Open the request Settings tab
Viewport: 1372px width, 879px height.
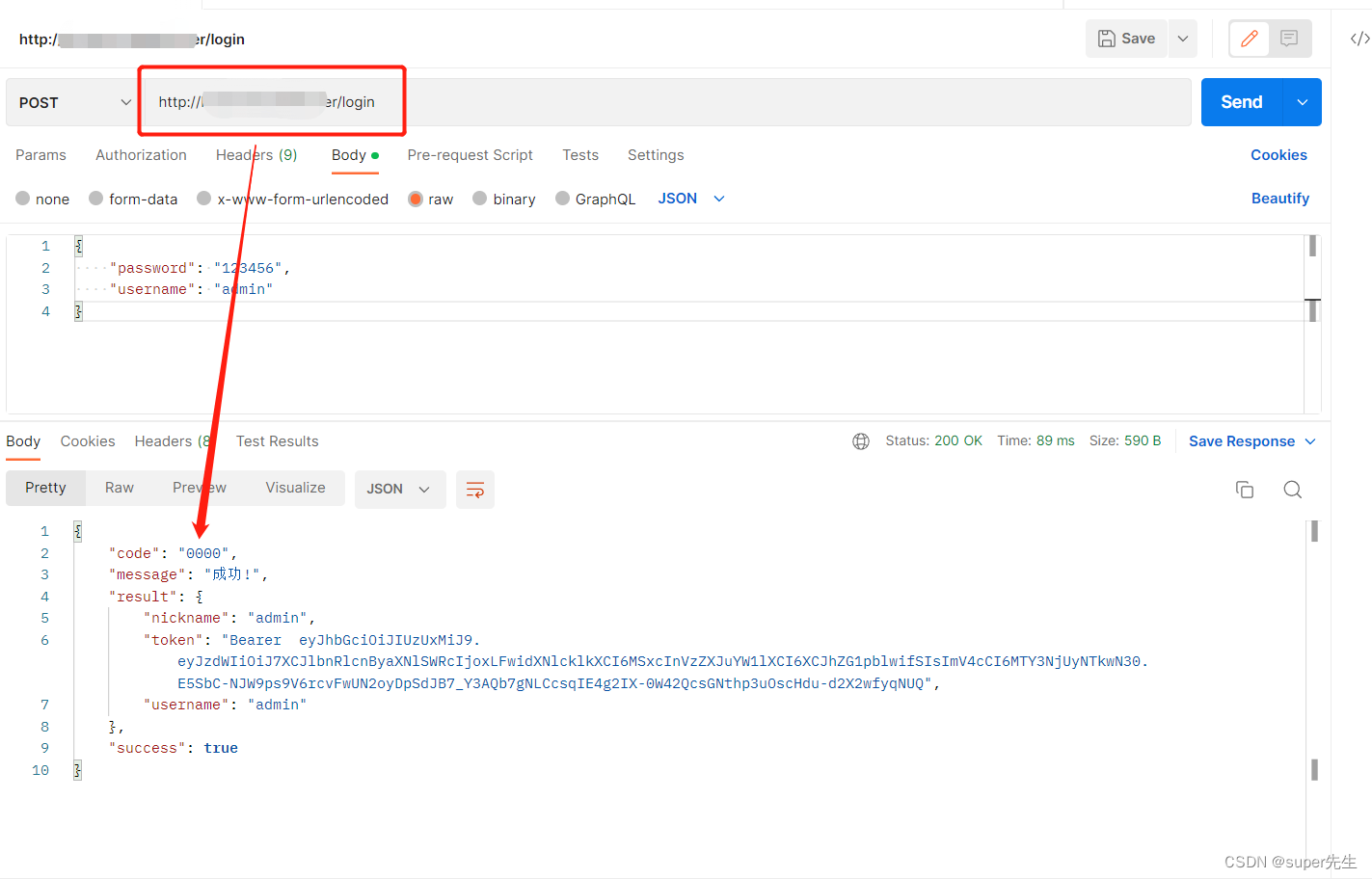pos(656,155)
